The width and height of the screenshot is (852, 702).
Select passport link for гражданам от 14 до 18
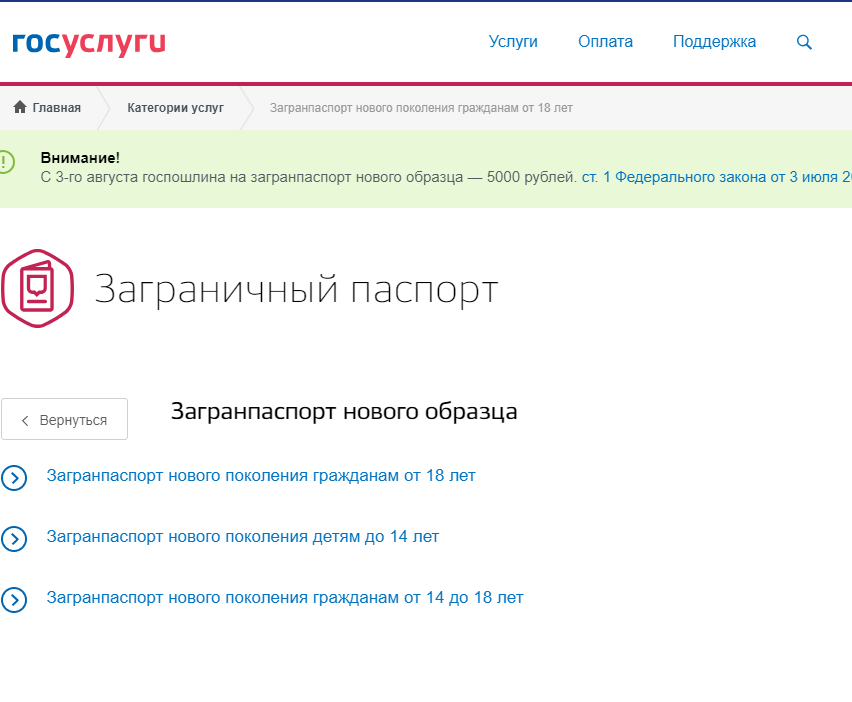(x=285, y=598)
